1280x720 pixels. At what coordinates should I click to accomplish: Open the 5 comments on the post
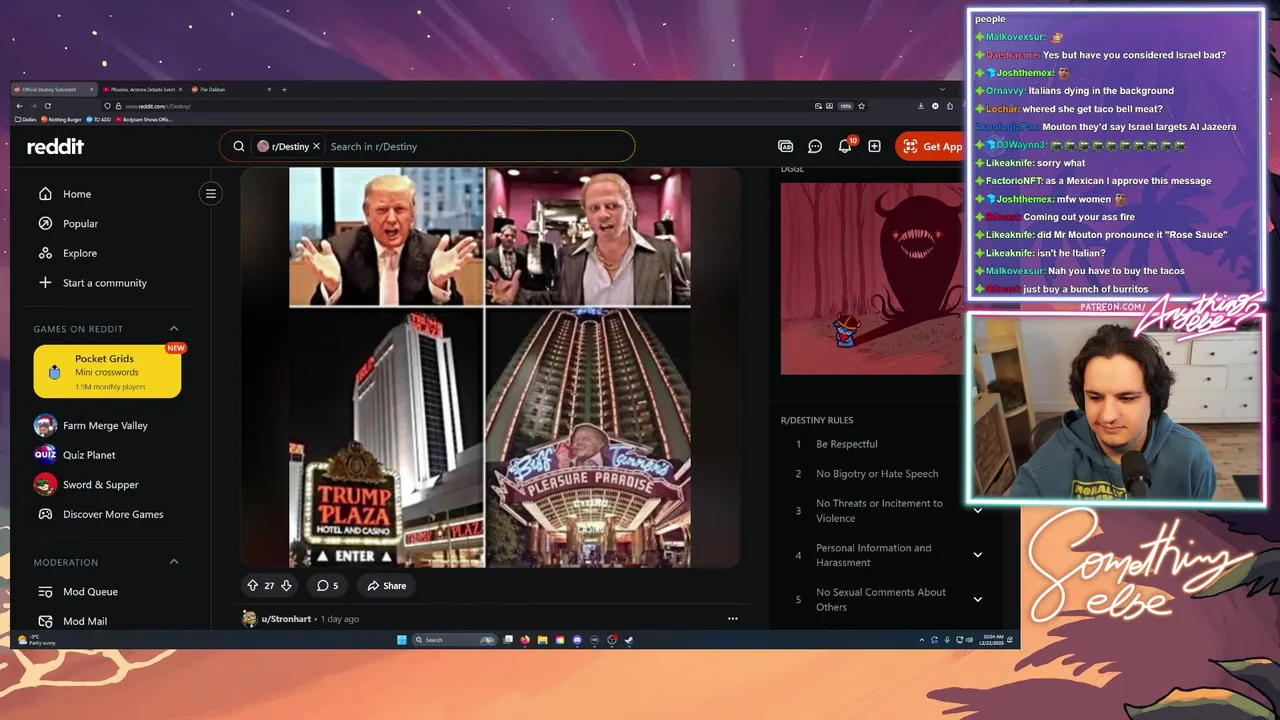(x=327, y=586)
